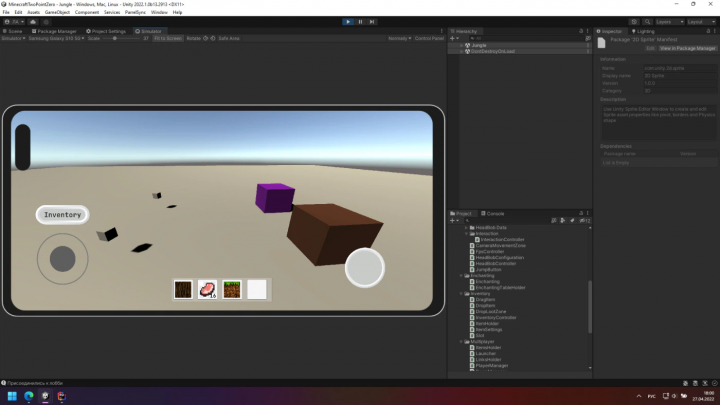Open the GameObject menu
This screenshot has width=720, height=405.
pos(57,12)
